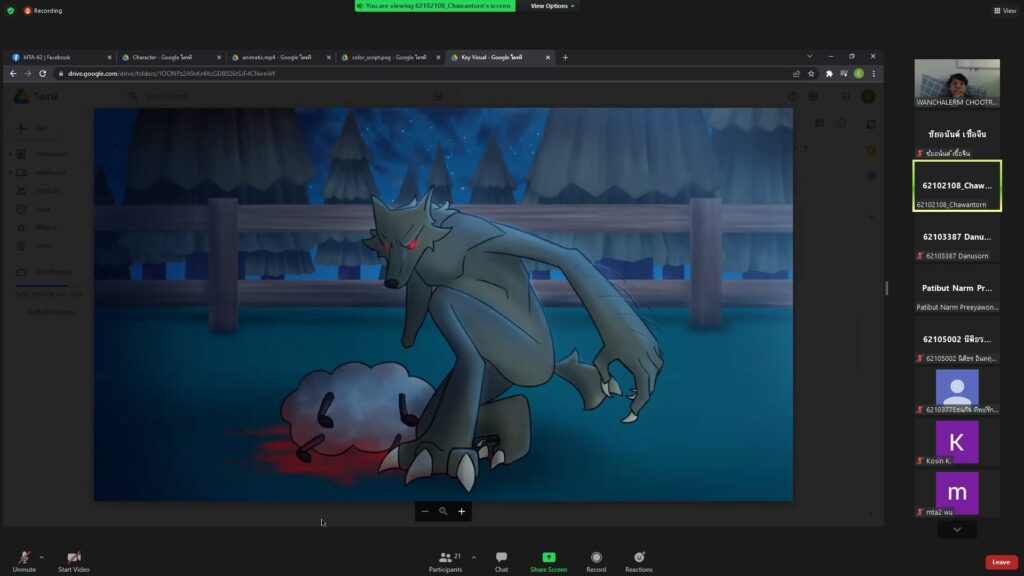
Task: Click the storage usage bar in Drive sidebar
Action: [x=40, y=284]
